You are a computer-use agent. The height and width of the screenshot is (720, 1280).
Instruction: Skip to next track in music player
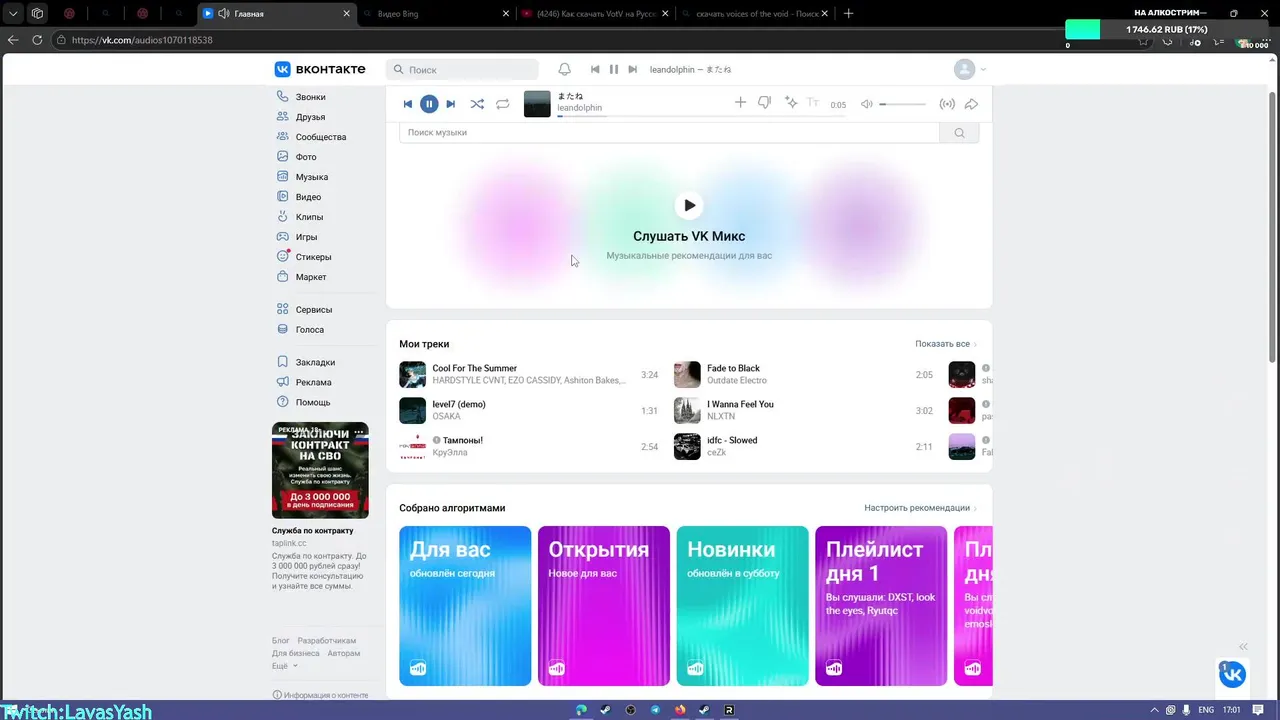(x=451, y=104)
